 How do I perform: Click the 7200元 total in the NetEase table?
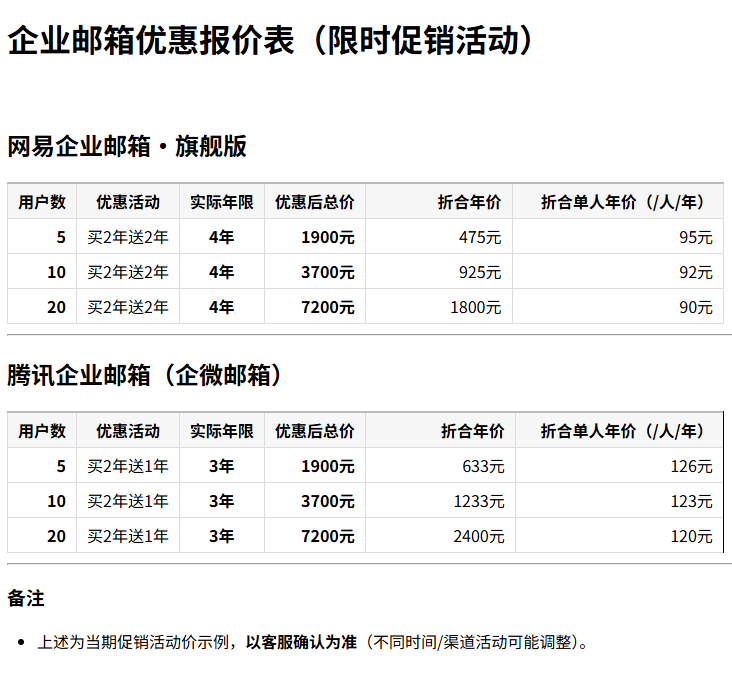327,307
